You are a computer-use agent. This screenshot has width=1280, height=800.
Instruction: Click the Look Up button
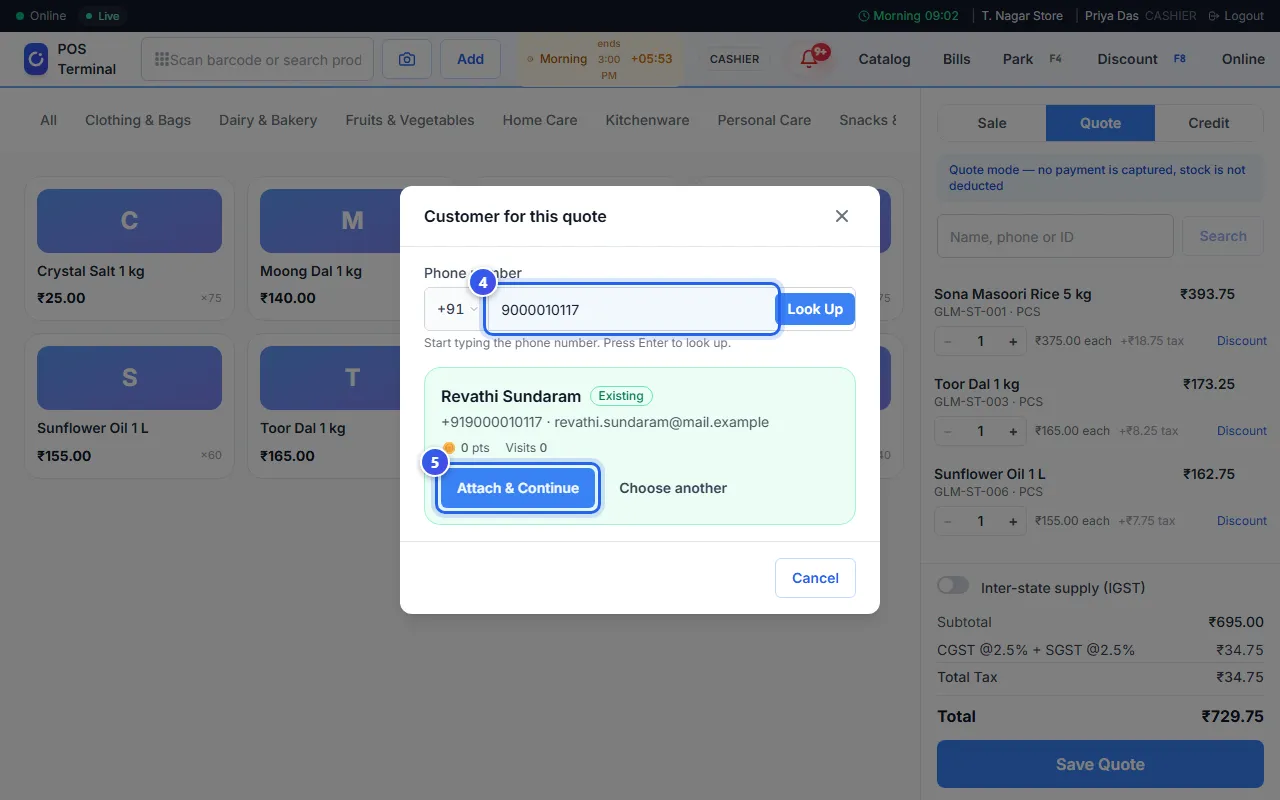pyautogui.click(x=815, y=309)
